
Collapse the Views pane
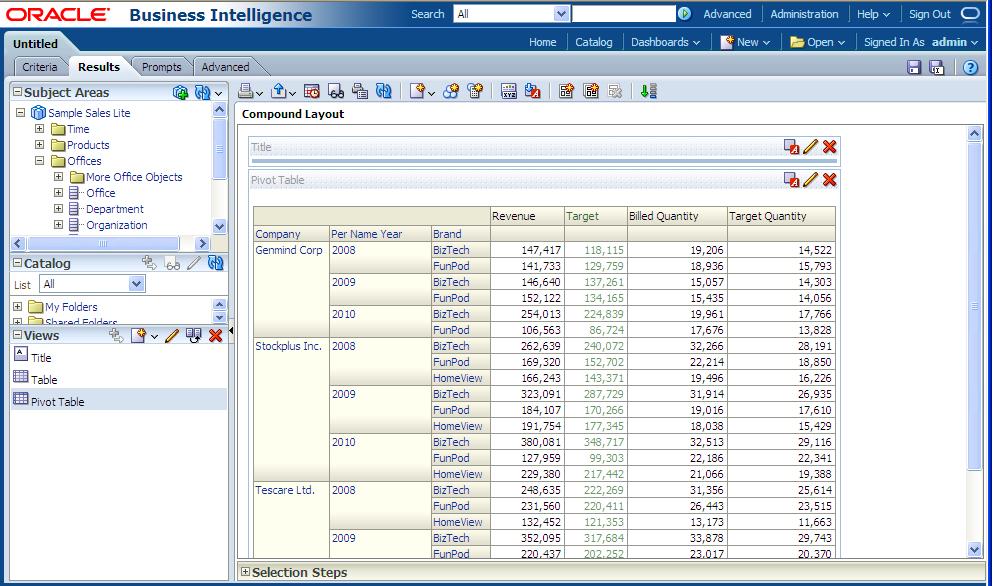coord(18,335)
